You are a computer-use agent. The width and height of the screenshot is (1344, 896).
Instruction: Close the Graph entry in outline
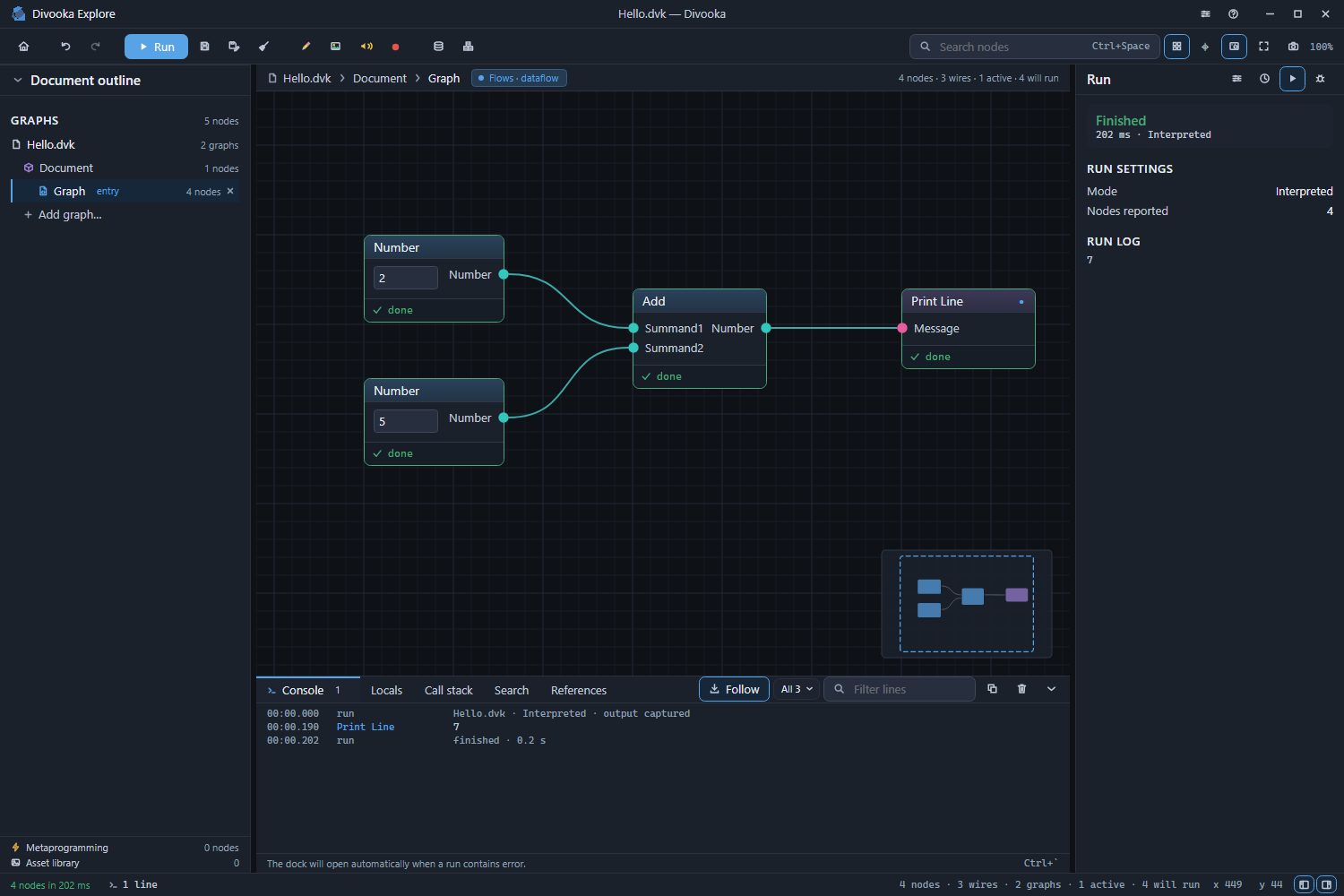pyautogui.click(x=230, y=191)
